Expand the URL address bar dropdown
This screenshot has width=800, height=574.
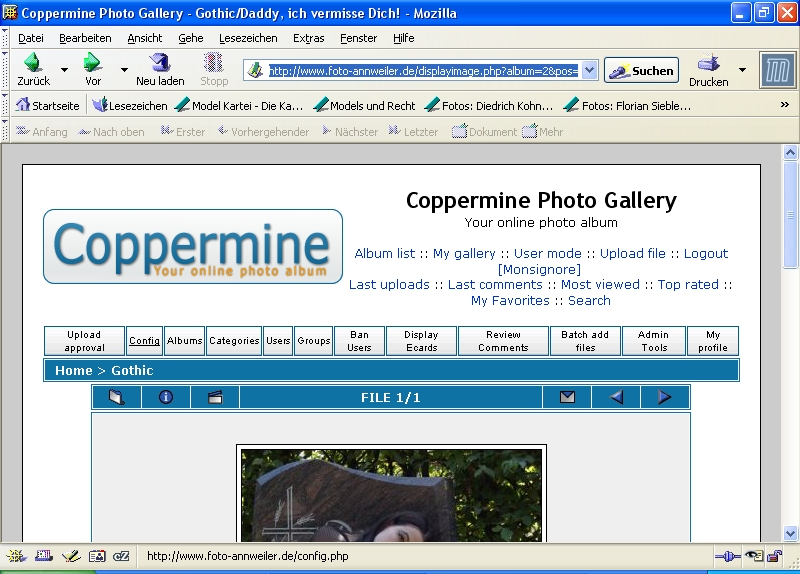pos(589,70)
